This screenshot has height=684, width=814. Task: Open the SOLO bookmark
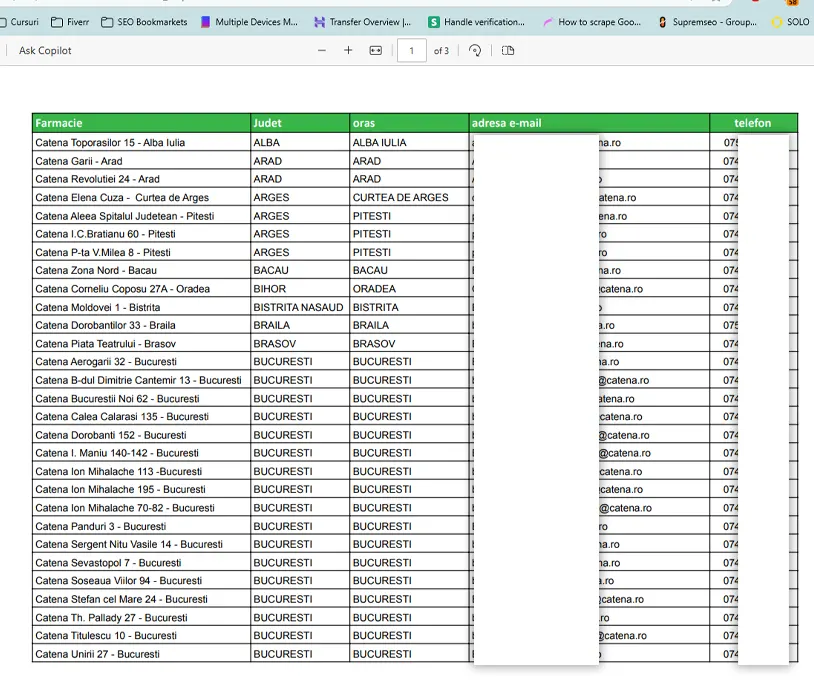pyautogui.click(x=790, y=21)
